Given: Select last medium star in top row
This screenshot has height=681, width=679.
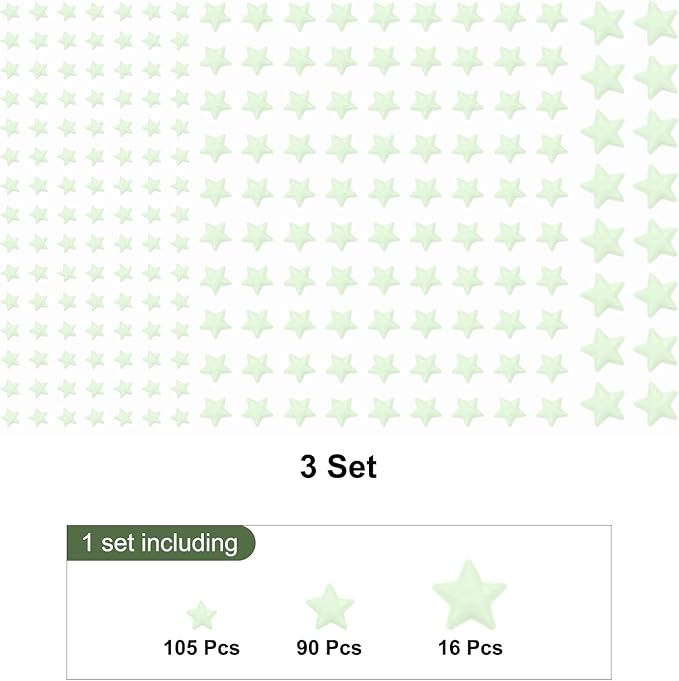Looking at the screenshot, I should 551,14.
